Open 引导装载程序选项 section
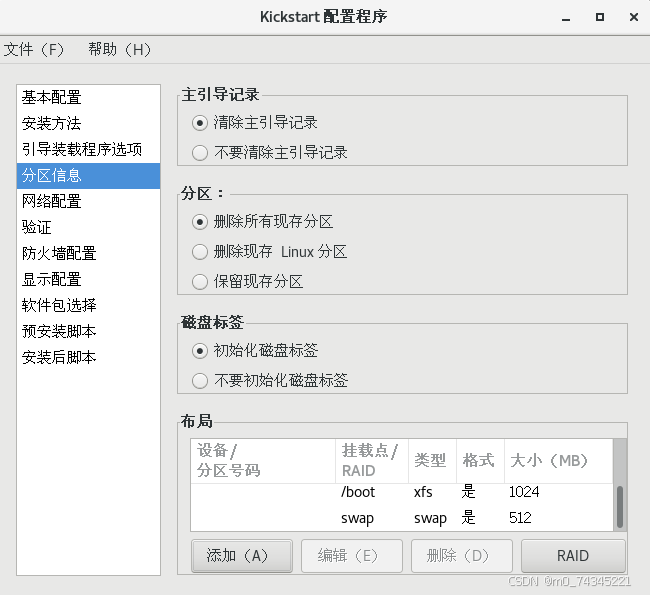 (x=88, y=149)
